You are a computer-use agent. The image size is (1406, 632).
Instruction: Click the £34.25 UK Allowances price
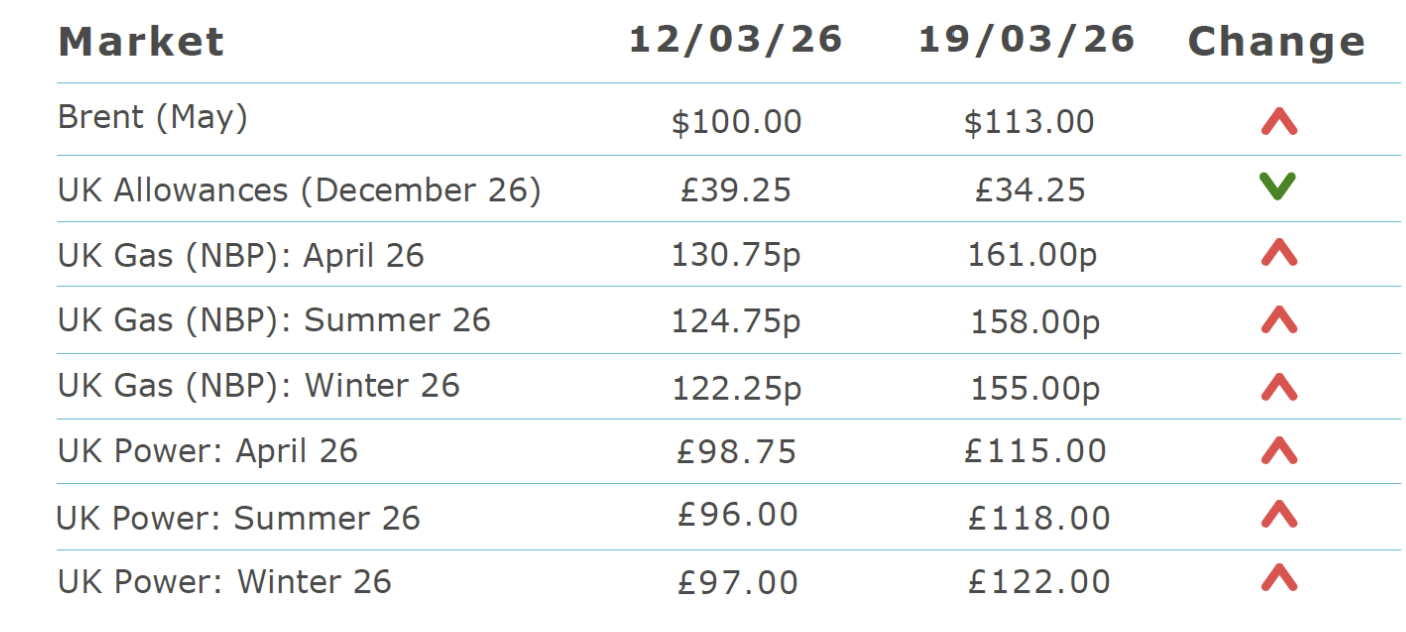coord(1030,190)
